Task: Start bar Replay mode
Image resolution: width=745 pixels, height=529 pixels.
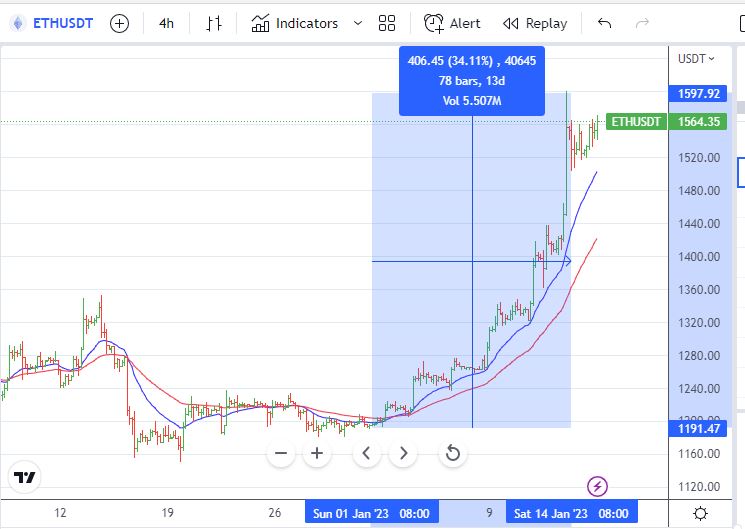Action: tap(535, 23)
